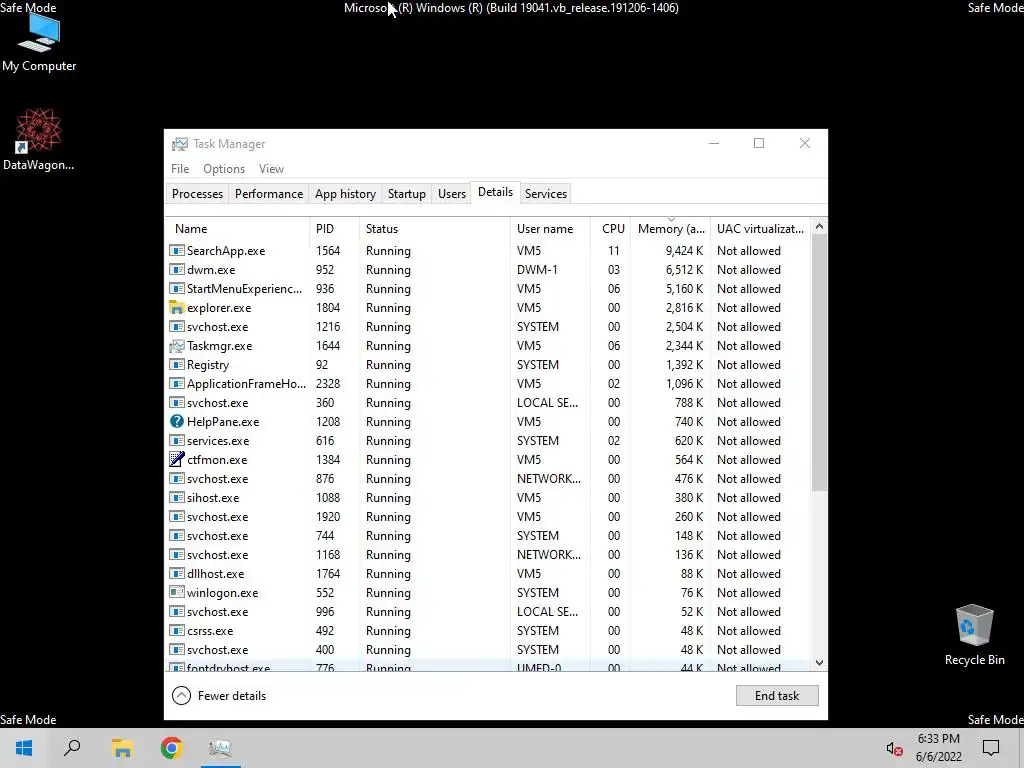Viewport: 1024px width, 768px height.
Task: Select PID 876 in the list
Action: point(325,479)
